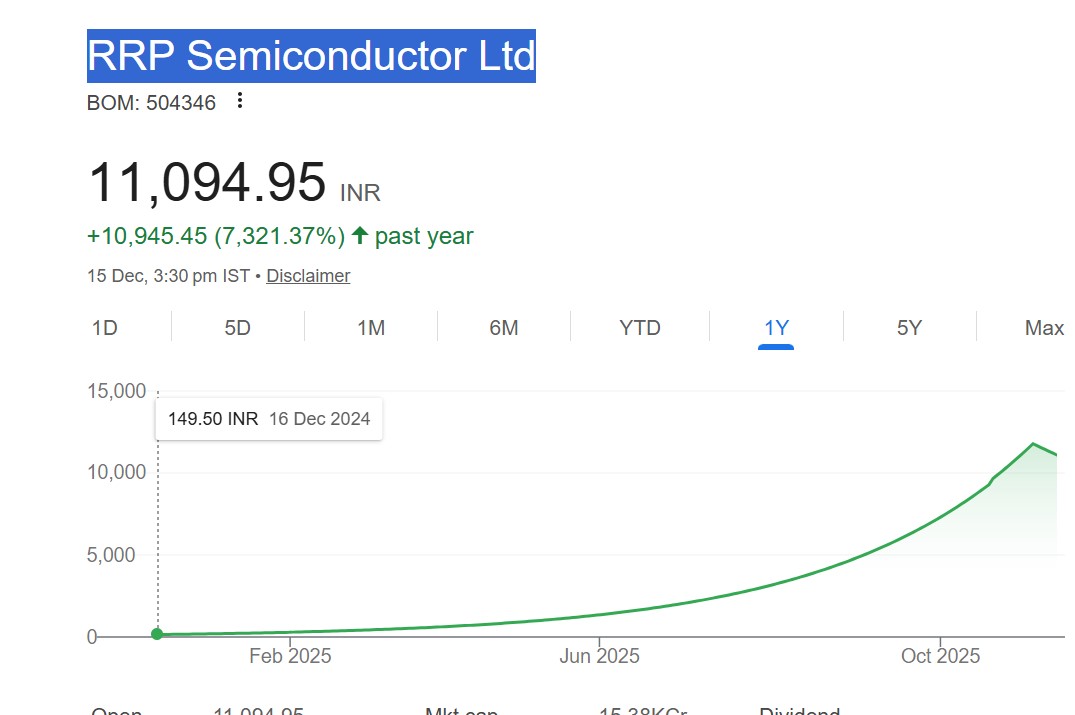Switch to the 1M range
This screenshot has width=1075, height=715.
coord(371,327)
